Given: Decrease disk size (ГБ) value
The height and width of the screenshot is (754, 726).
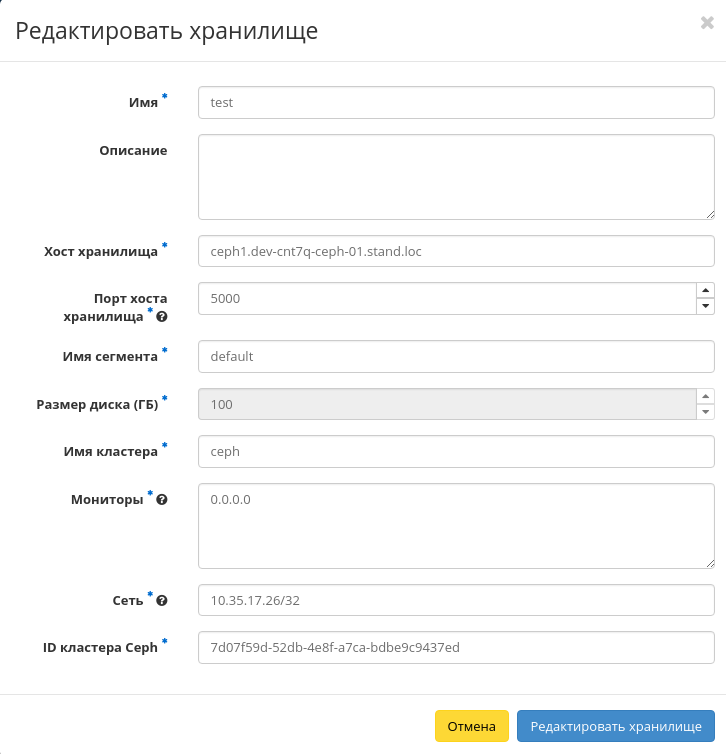Looking at the screenshot, I should (705, 412).
